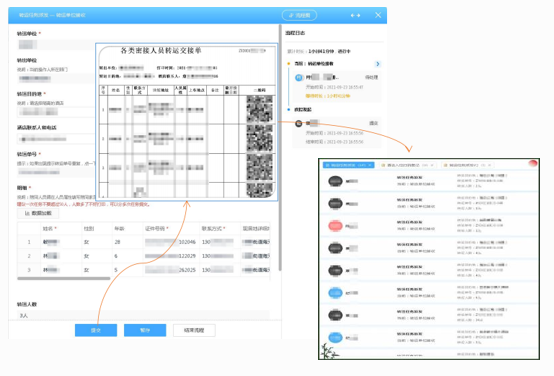Click the first blue avatar in task list
This screenshot has width=554, height=376.
(335, 293)
